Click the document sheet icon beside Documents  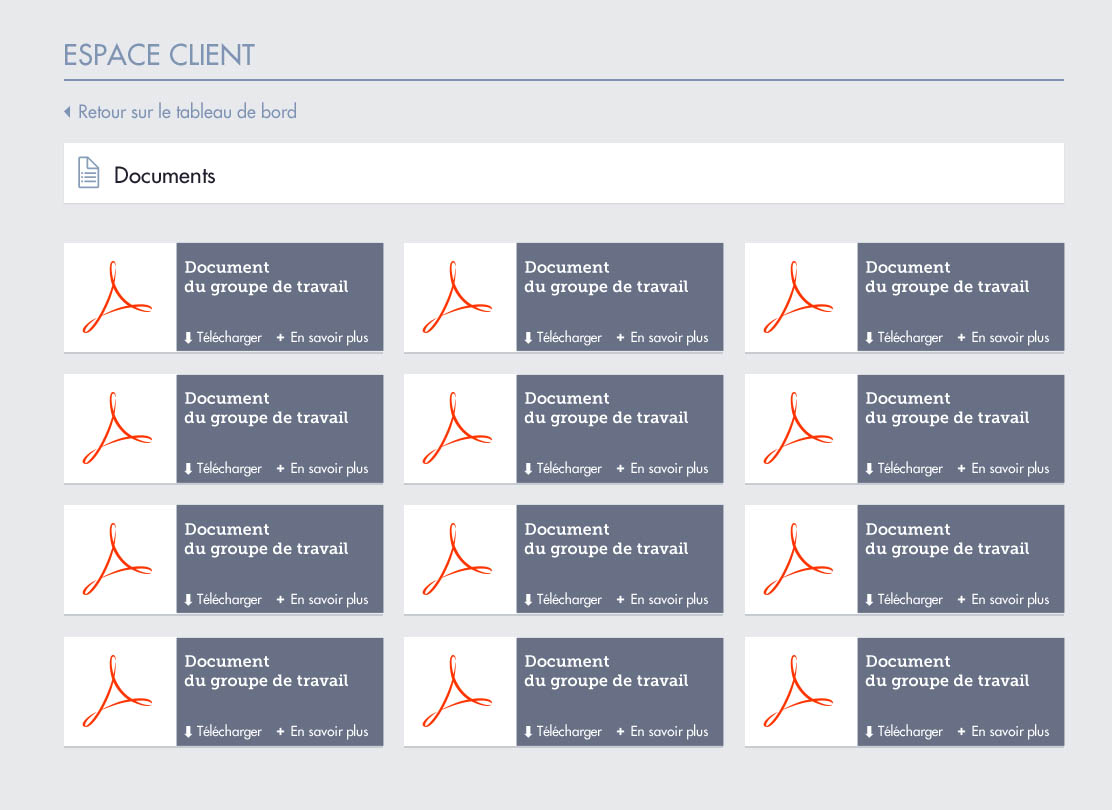tap(88, 172)
